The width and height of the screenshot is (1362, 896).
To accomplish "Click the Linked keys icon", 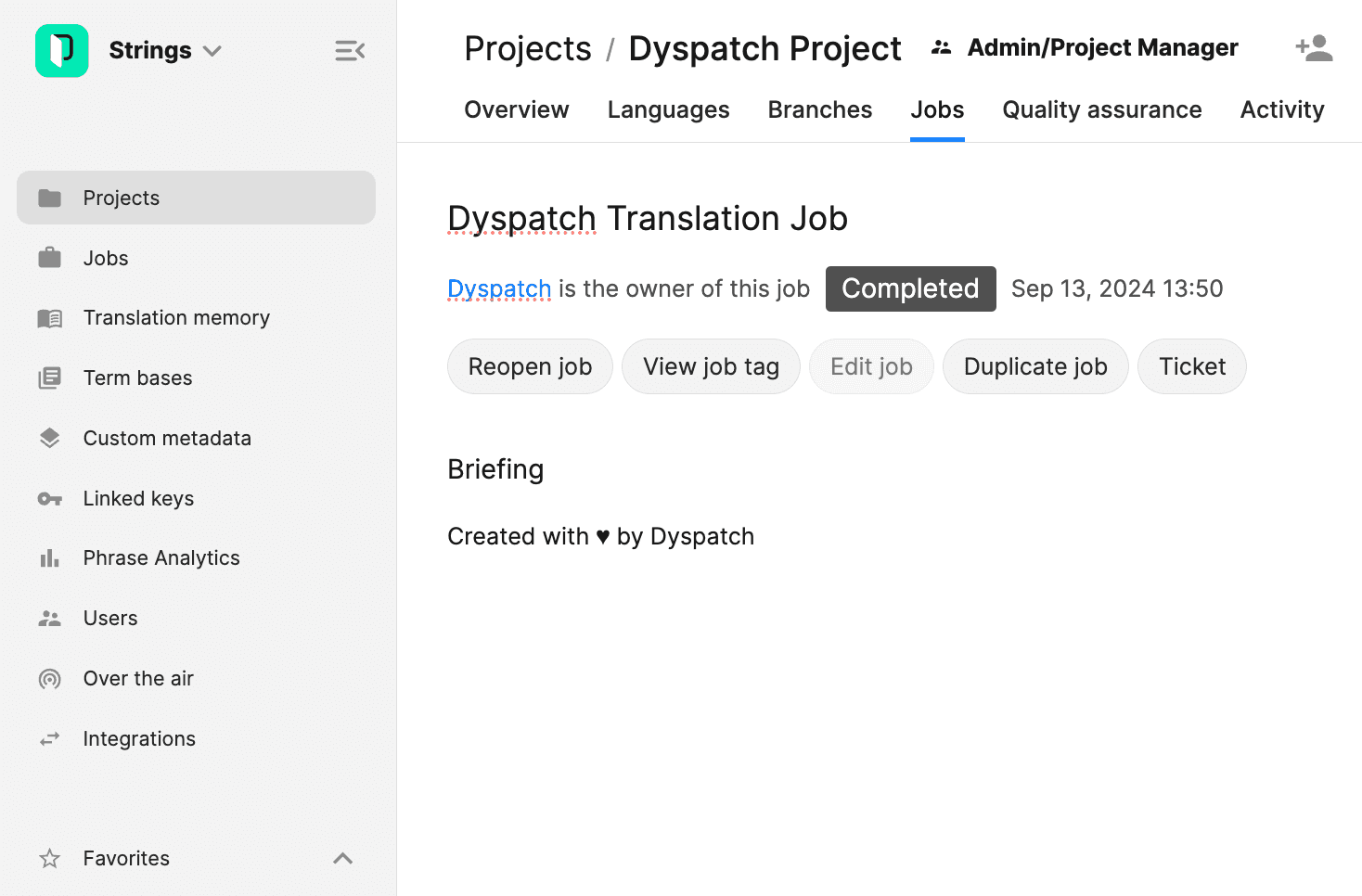I will click(x=48, y=498).
